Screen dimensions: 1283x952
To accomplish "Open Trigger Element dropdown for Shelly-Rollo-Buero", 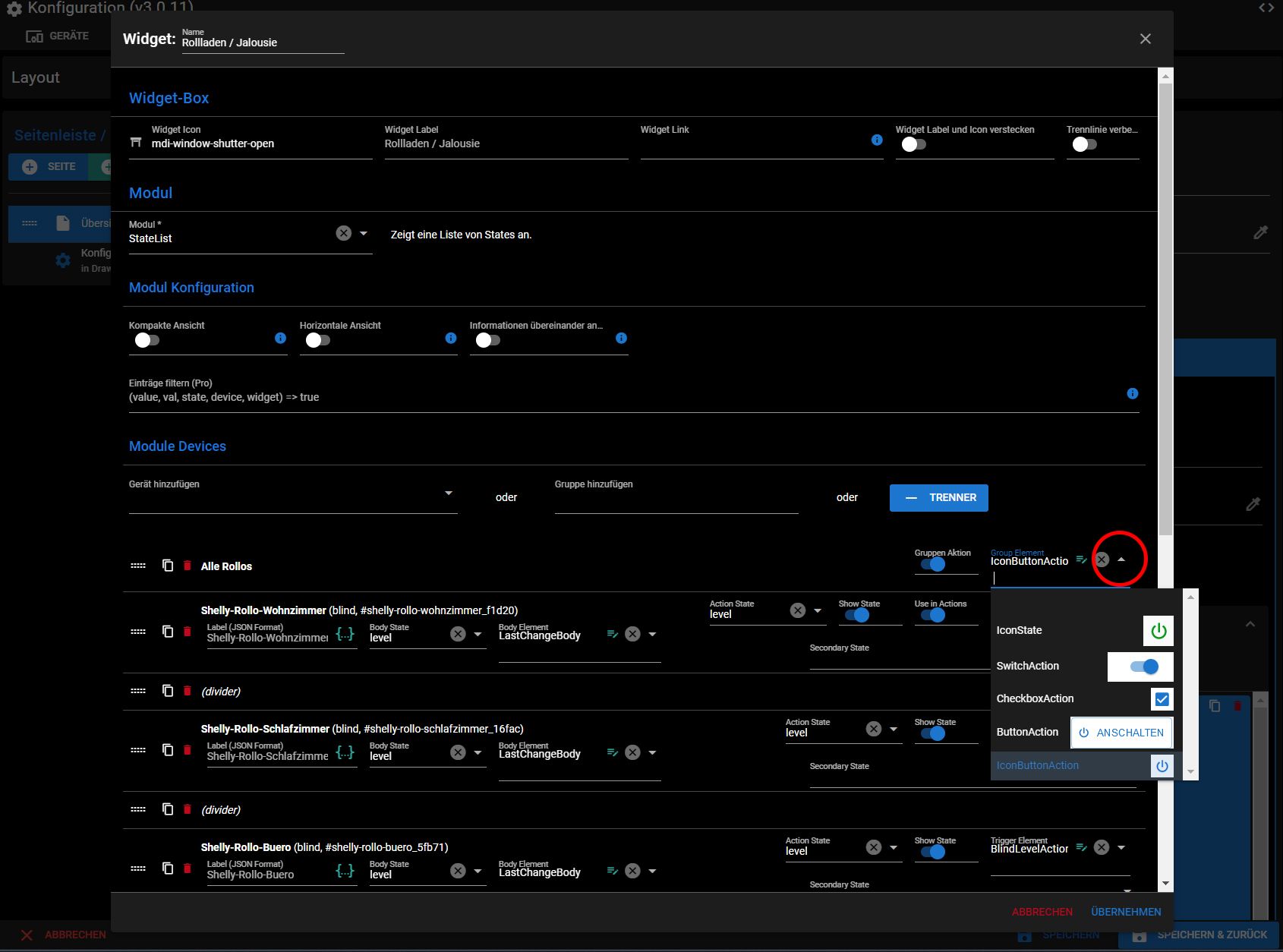I will 1121,847.
